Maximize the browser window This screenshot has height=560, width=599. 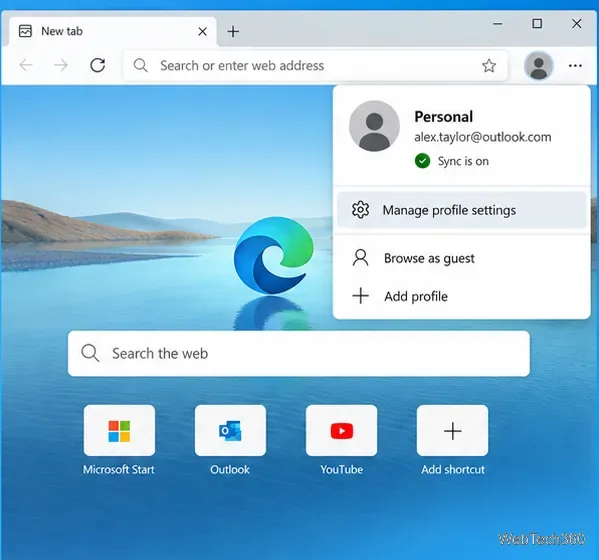click(x=537, y=24)
